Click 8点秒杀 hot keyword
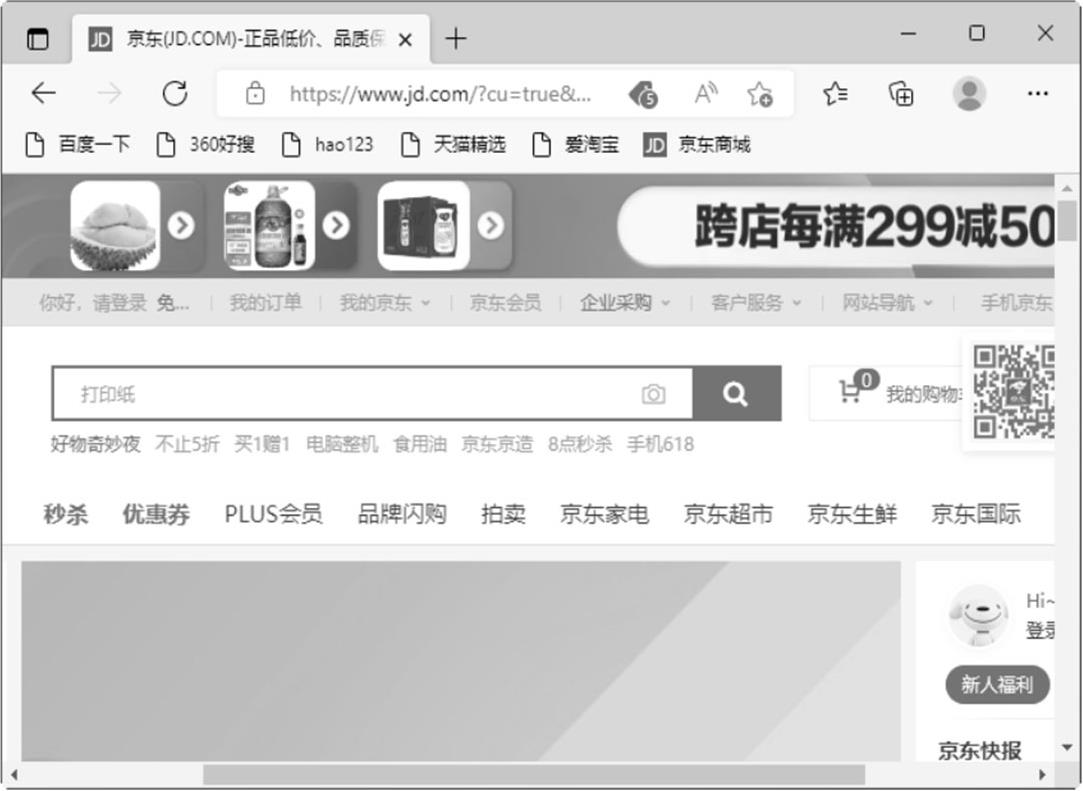The height and width of the screenshot is (791, 1083). click(580, 444)
